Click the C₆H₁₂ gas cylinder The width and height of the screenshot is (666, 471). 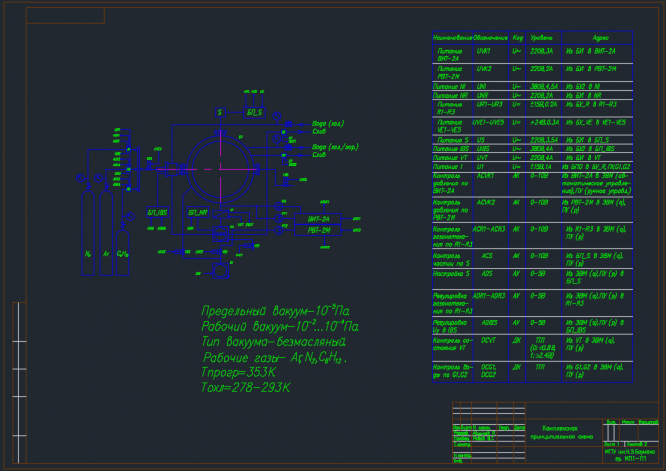pos(123,253)
